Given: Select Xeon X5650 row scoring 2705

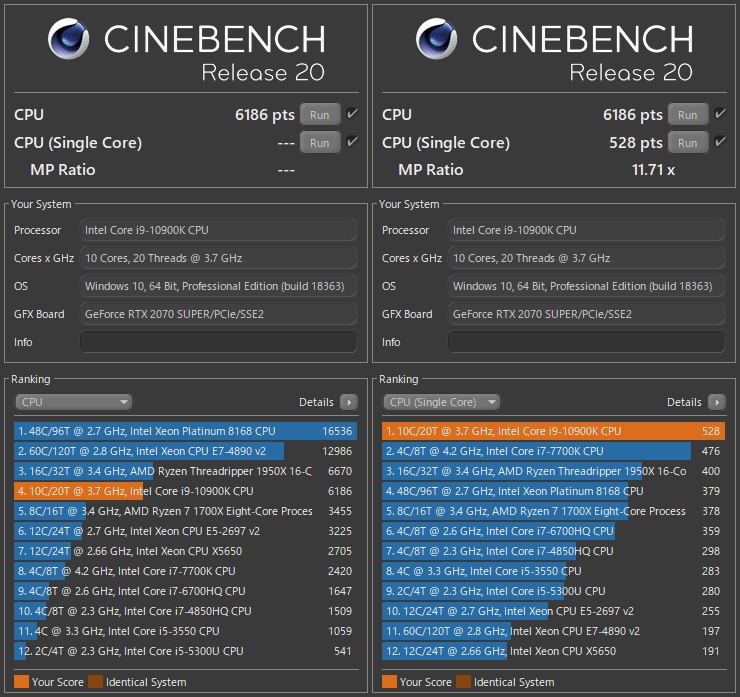Looking at the screenshot, I should coord(185,551).
